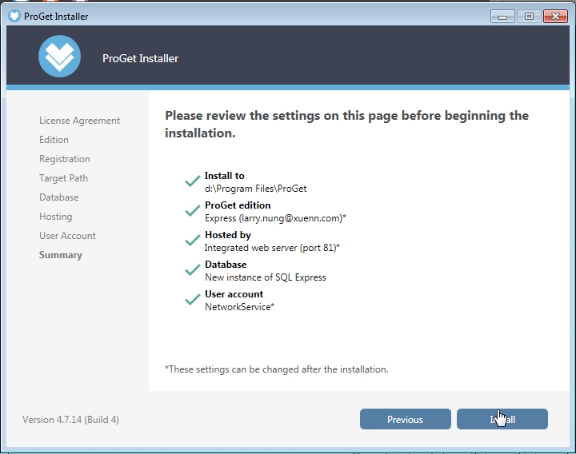This screenshot has width=576, height=454.
Task: Minimize the ProGet Installer window
Action: (502, 17)
